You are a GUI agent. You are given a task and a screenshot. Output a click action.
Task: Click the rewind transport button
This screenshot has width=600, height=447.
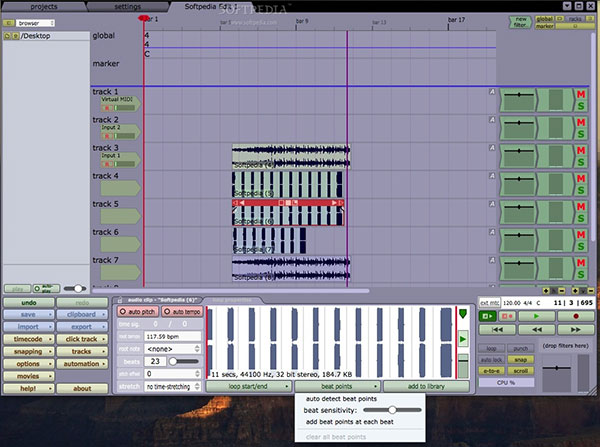click(536, 330)
